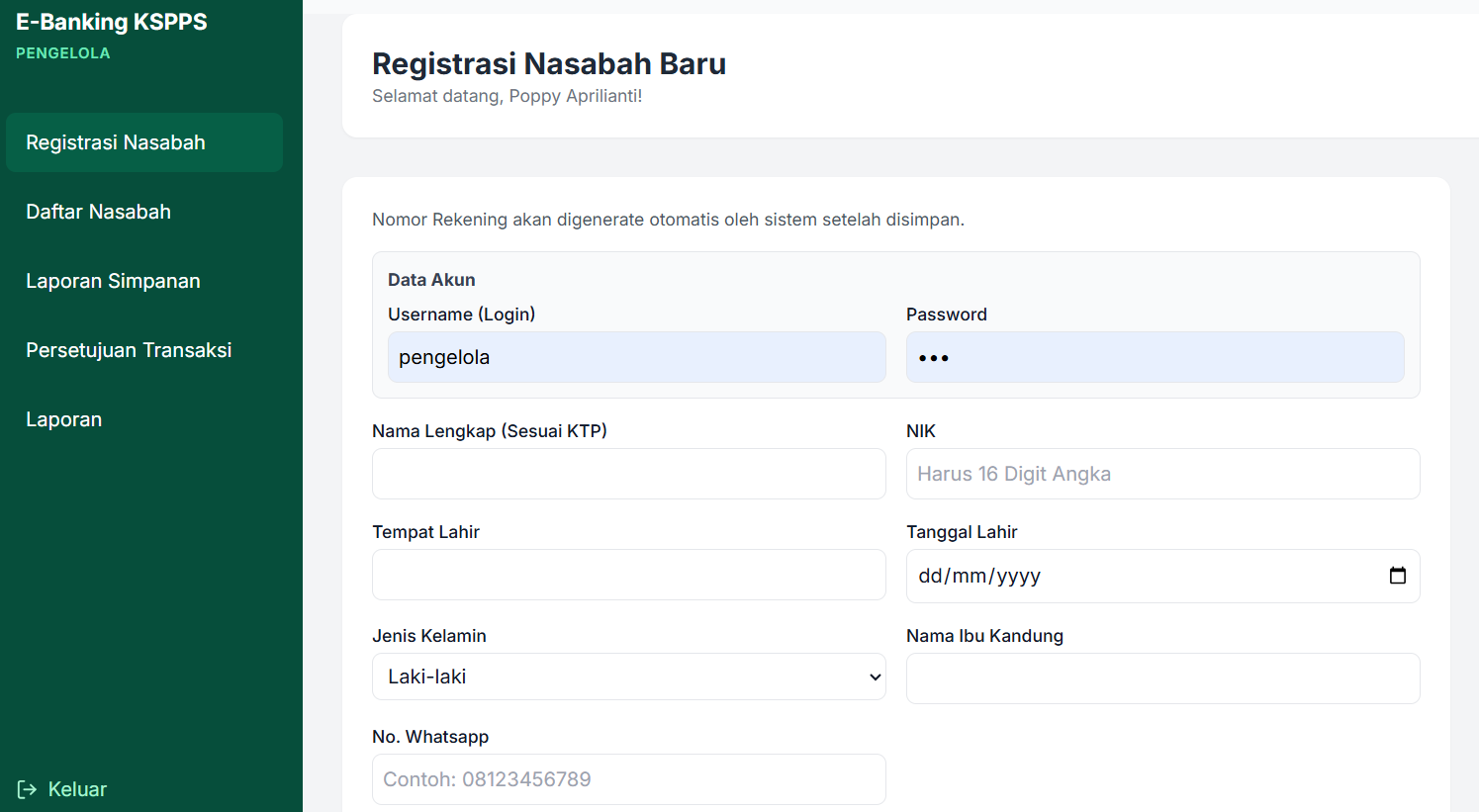Image resolution: width=1479 pixels, height=812 pixels.
Task: Click into the Password field
Action: click(1155, 357)
